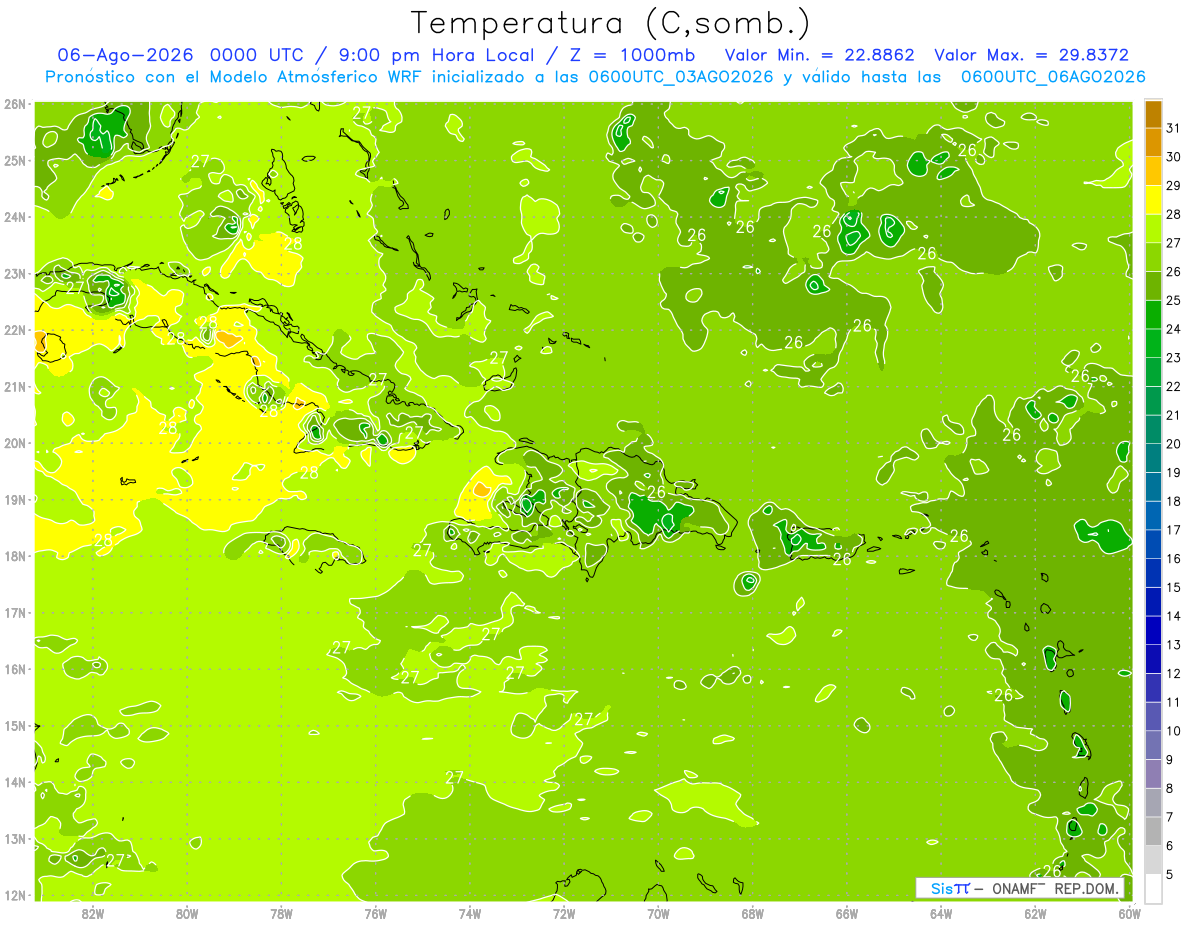Click legend value 31 on the color scale
Image resolution: width=1200 pixels, height=927 pixels.
click(1174, 128)
